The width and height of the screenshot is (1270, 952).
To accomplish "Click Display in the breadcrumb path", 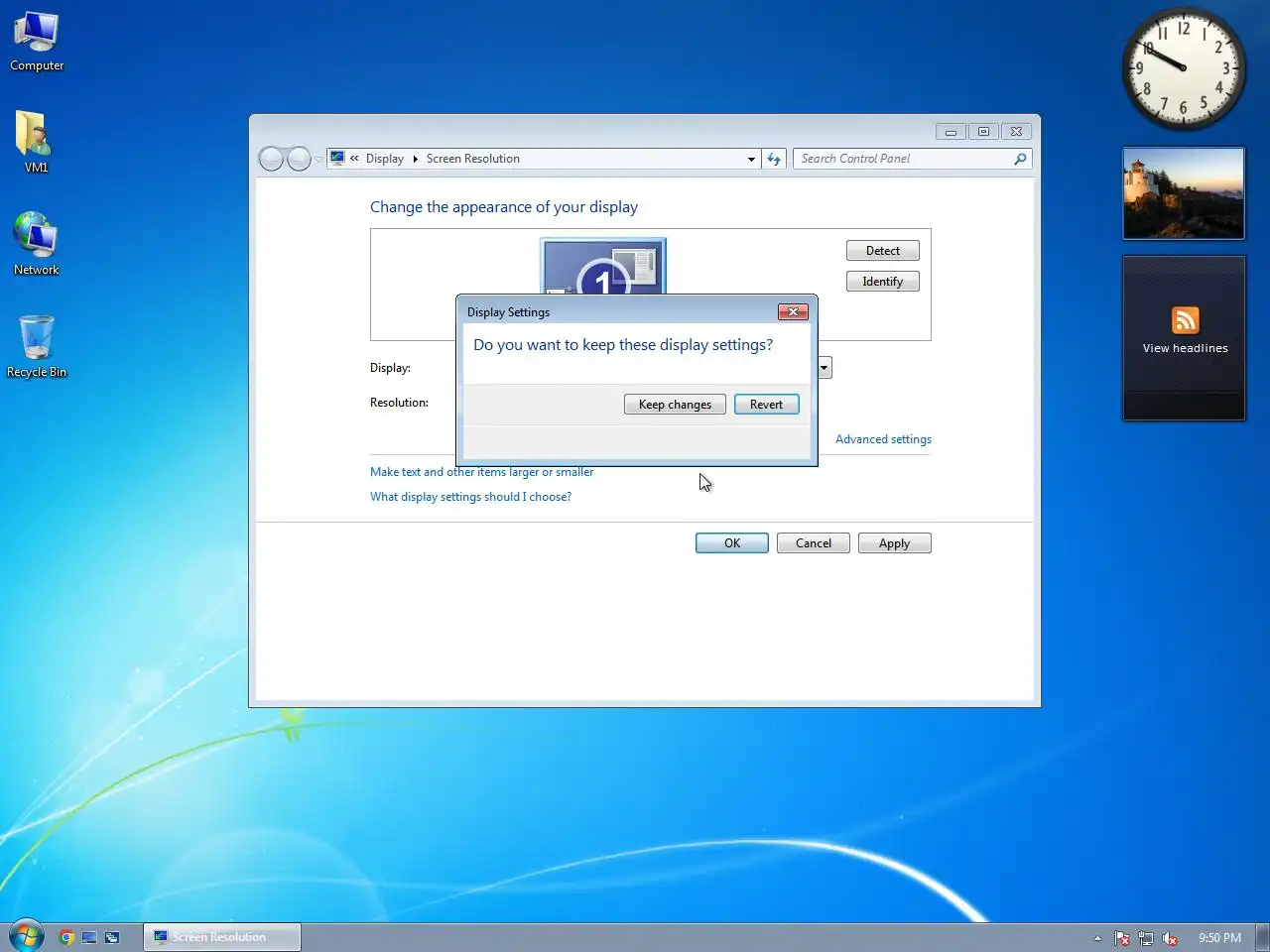I will coord(385,159).
